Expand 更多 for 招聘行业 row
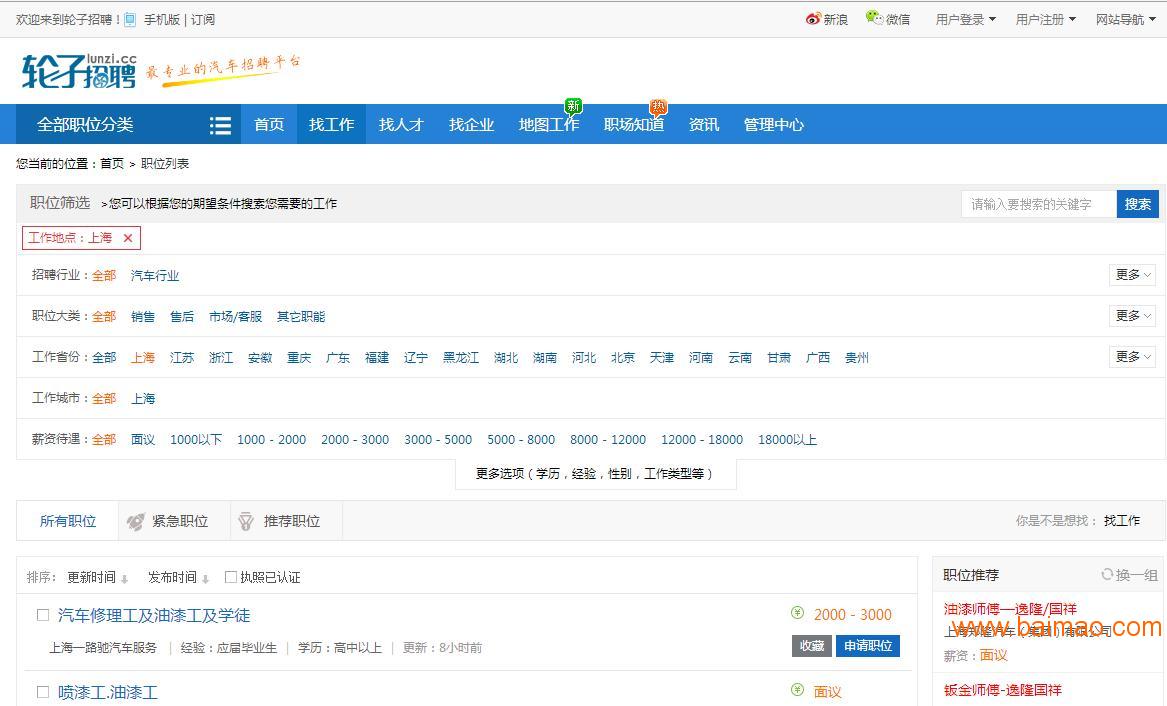Image resolution: width=1167 pixels, height=706 pixels. [1132, 275]
